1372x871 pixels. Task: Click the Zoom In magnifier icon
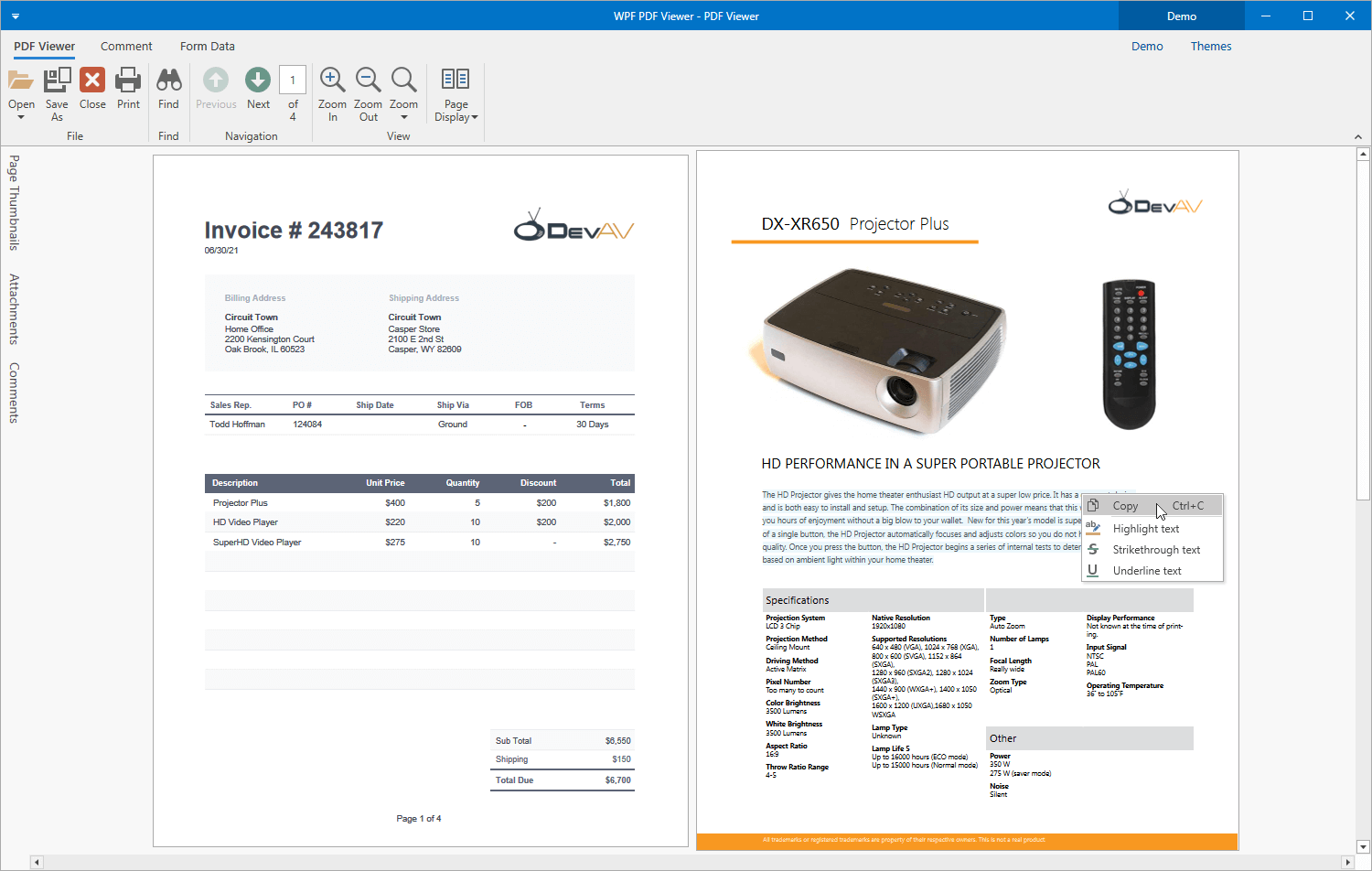point(332,81)
